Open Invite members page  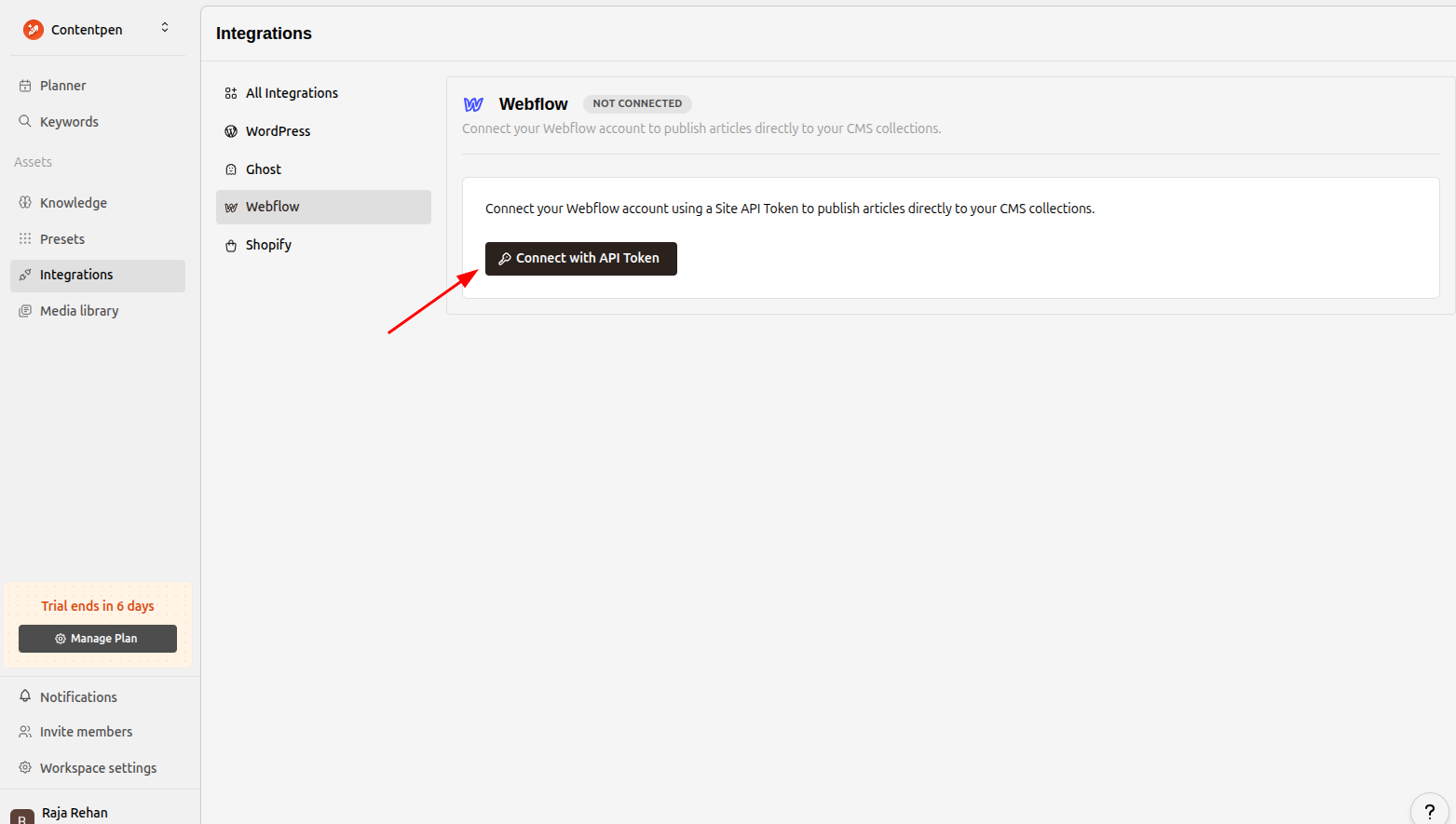(86, 732)
